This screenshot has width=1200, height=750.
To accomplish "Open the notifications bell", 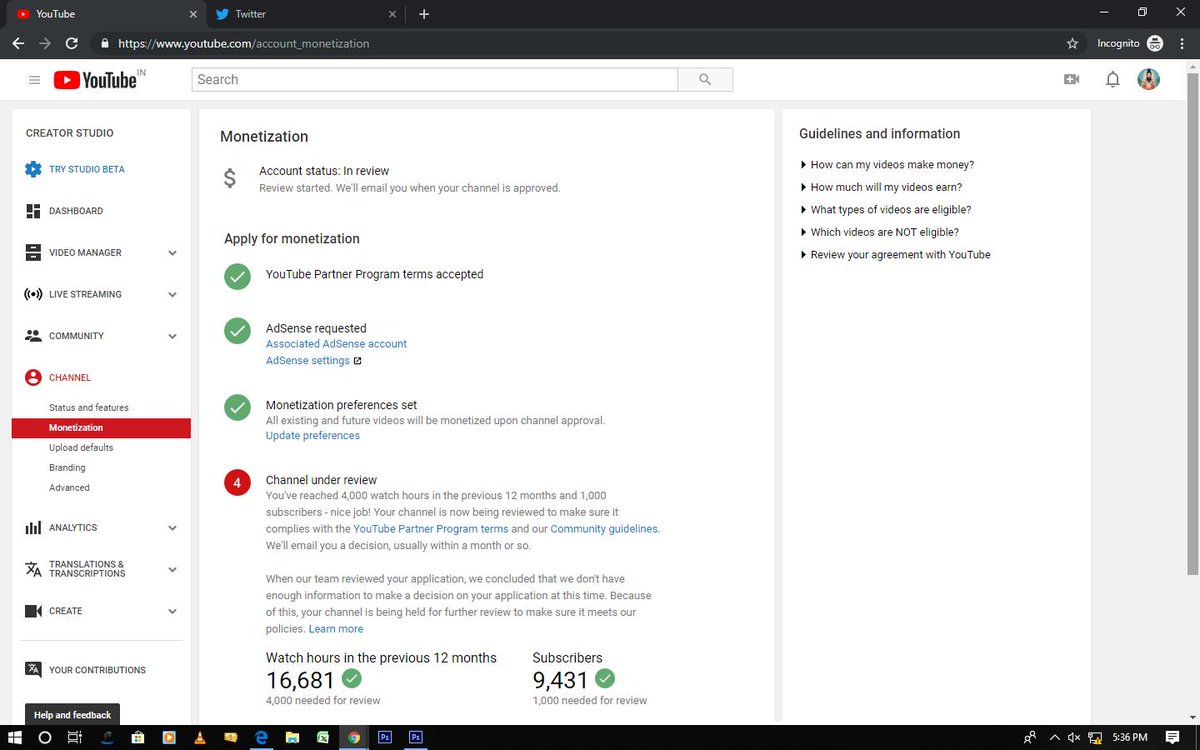I will pos(1112,80).
